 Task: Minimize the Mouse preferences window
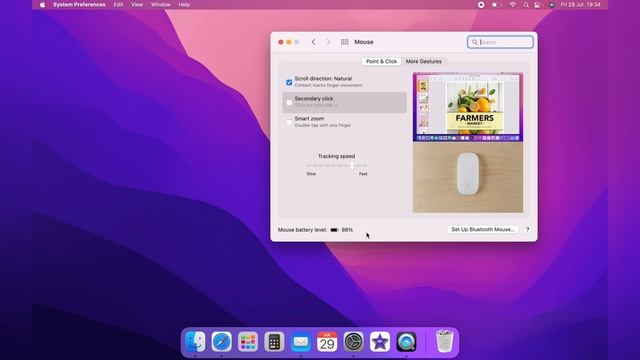click(289, 42)
